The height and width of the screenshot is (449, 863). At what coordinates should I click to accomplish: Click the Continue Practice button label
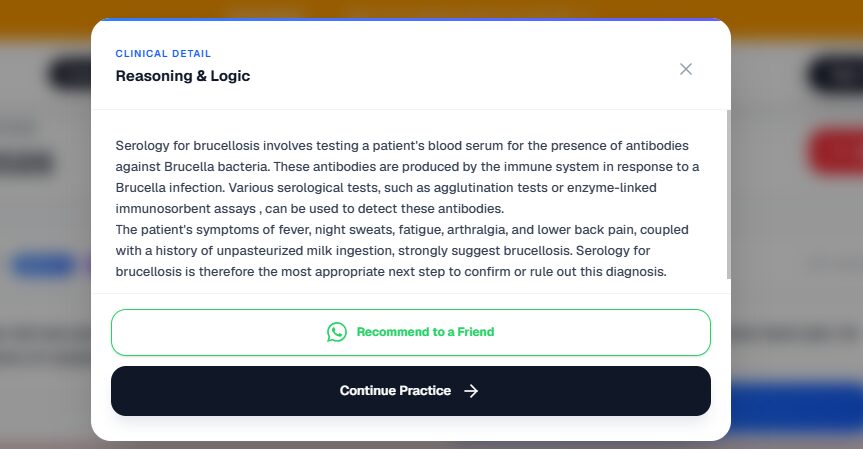click(x=395, y=391)
